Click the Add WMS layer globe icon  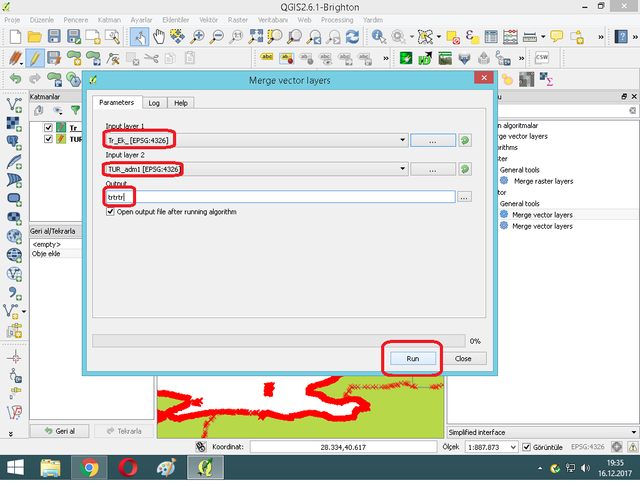14,237
